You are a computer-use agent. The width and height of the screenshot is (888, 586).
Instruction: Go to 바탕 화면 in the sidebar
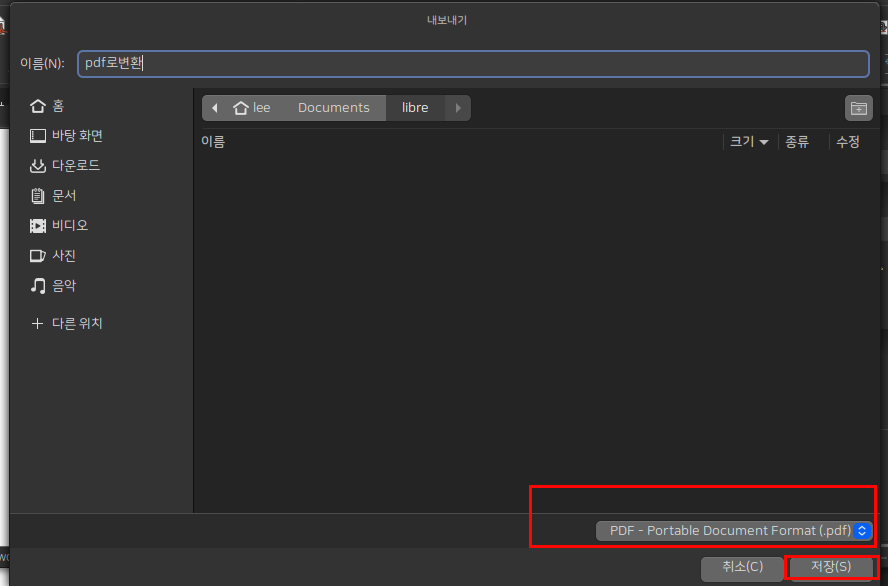click(x=76, y=136)
